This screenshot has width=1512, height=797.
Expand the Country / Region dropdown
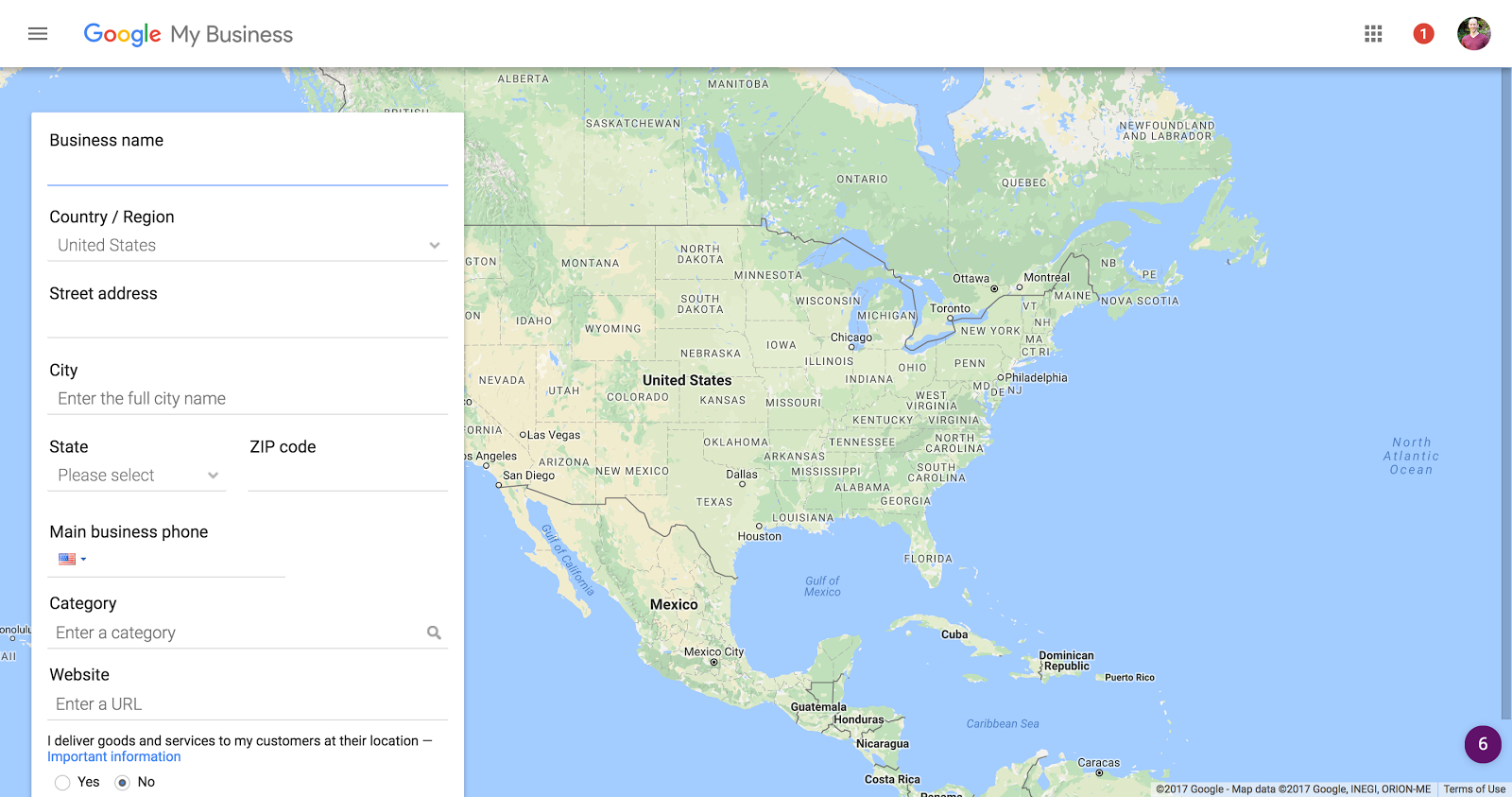pyautogui.click(x=248, y=246)
